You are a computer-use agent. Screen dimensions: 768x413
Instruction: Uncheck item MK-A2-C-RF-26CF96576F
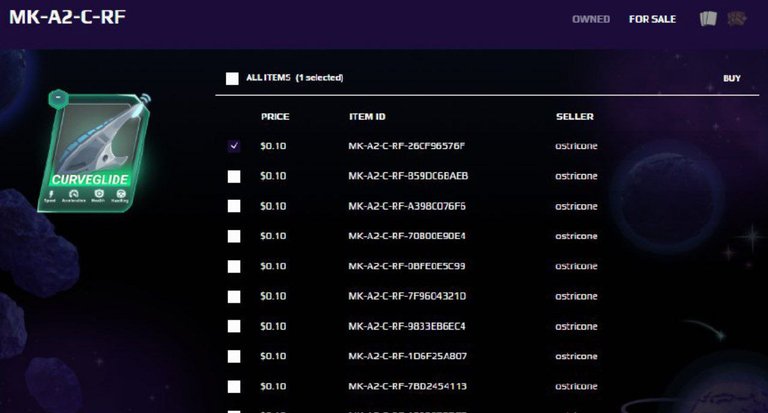234,146
